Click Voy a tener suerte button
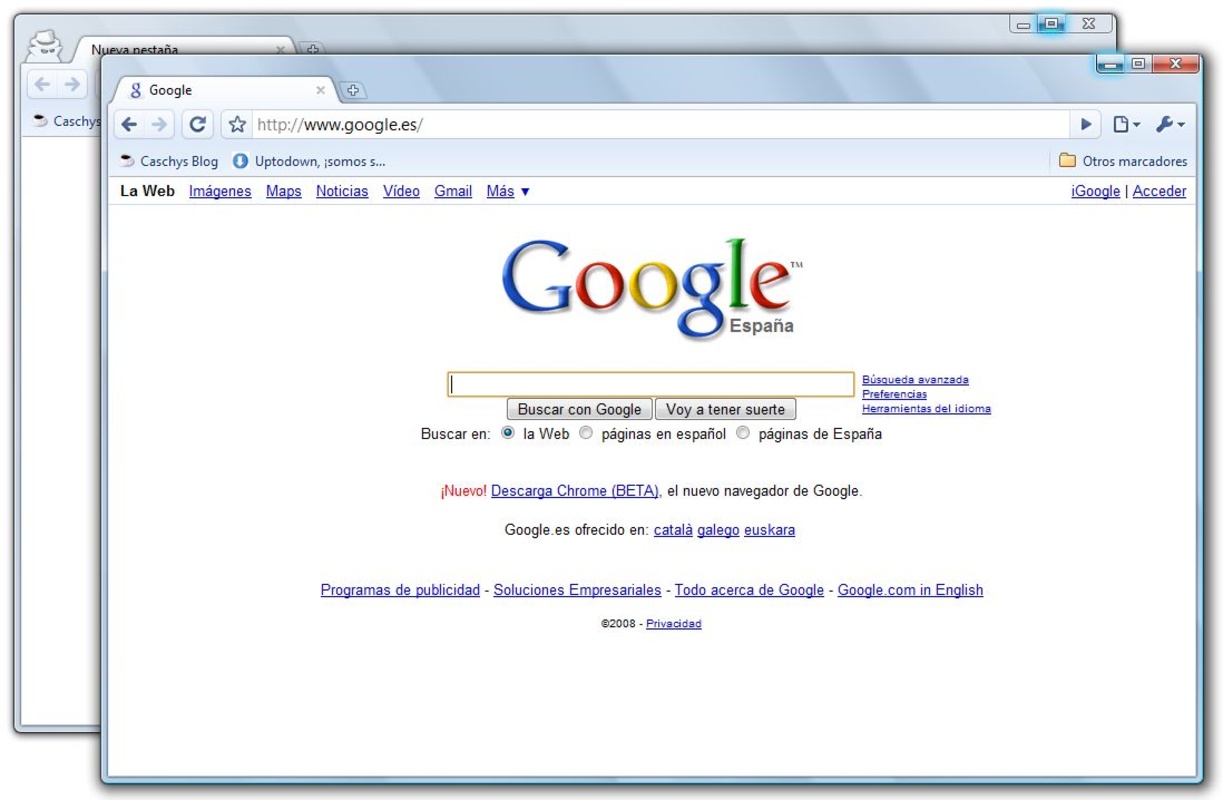The width and height of the screenshot is (1223, 800). pos(726,409)
